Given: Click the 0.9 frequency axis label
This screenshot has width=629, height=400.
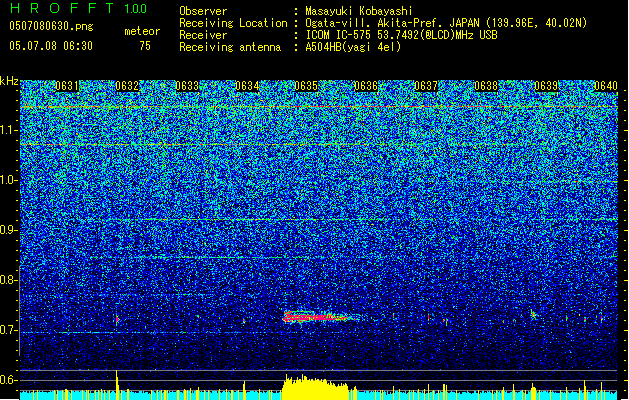Looking at the screenshot, I should coord(9,230).
